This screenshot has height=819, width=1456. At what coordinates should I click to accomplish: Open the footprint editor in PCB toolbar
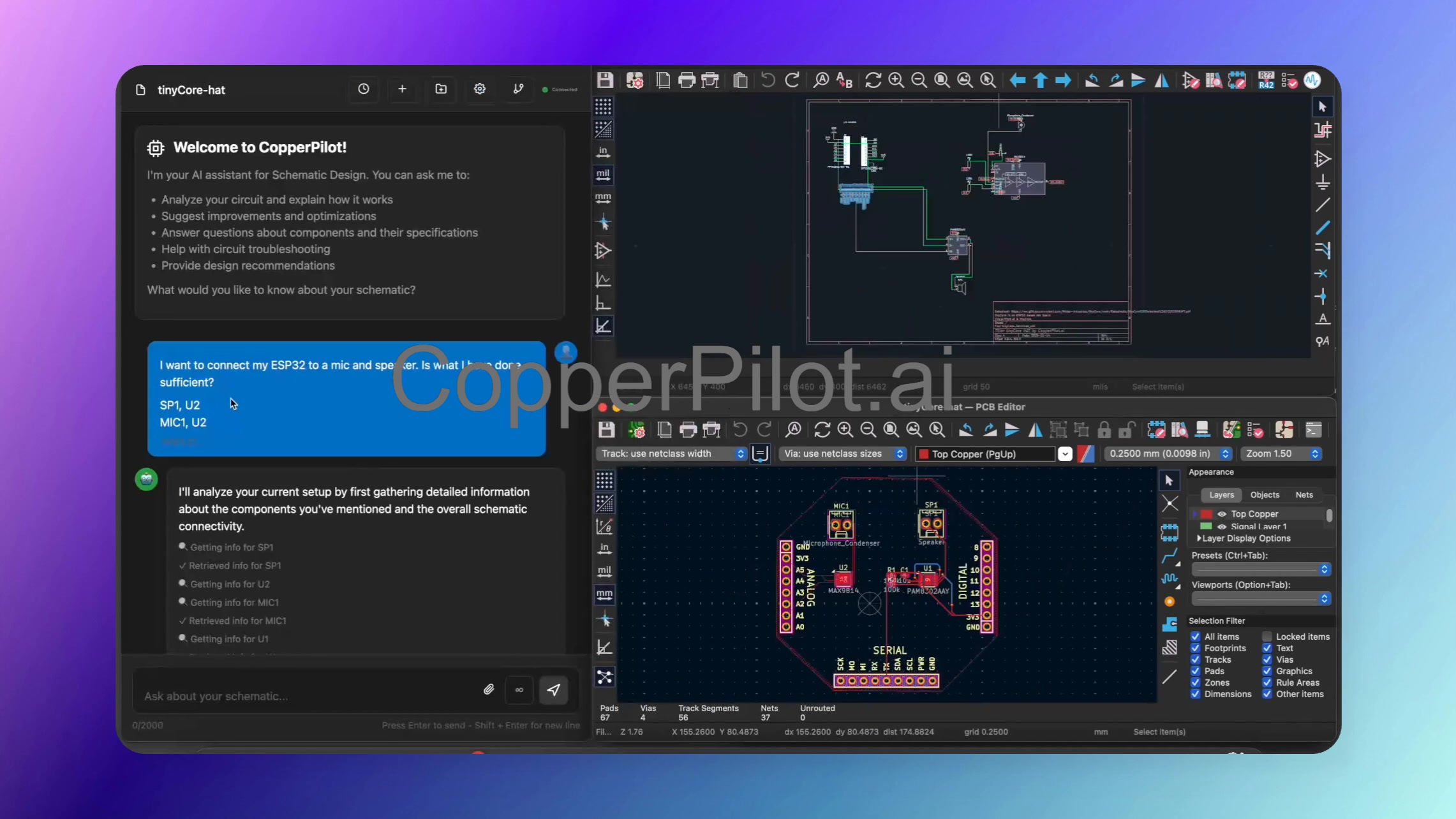[1156, 430]
